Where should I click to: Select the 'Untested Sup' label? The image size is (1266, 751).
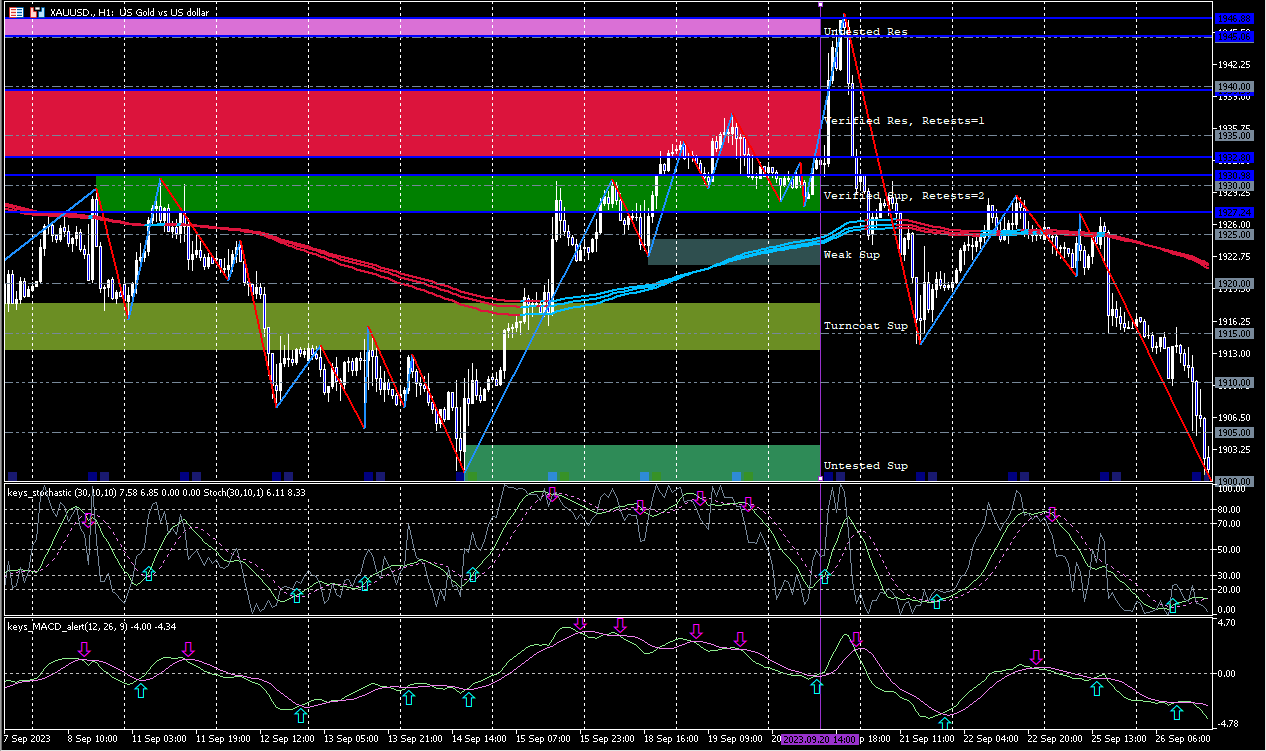865,466
